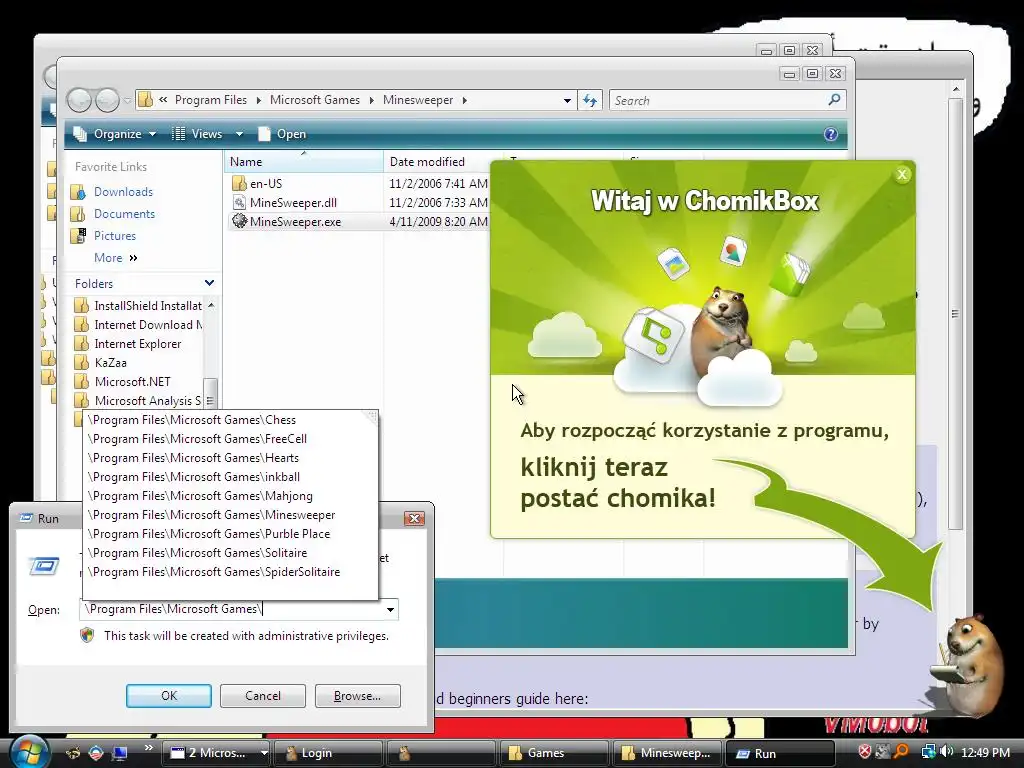Viewport: 1024px width, 768px height.
Task: Open the Downloads favorite link
Action: [123, 191]
